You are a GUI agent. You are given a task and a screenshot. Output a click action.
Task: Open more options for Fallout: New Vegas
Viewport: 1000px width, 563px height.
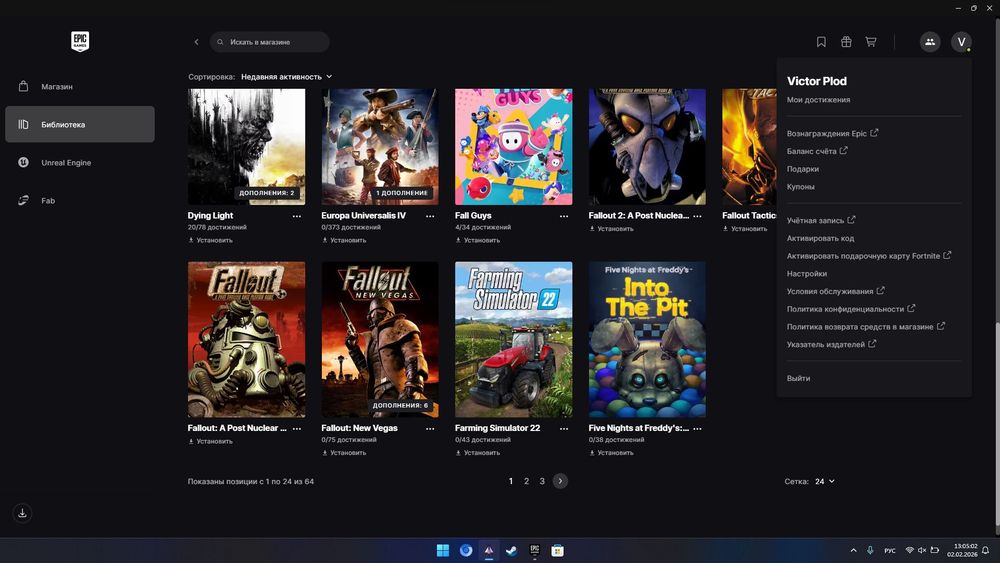430,428
